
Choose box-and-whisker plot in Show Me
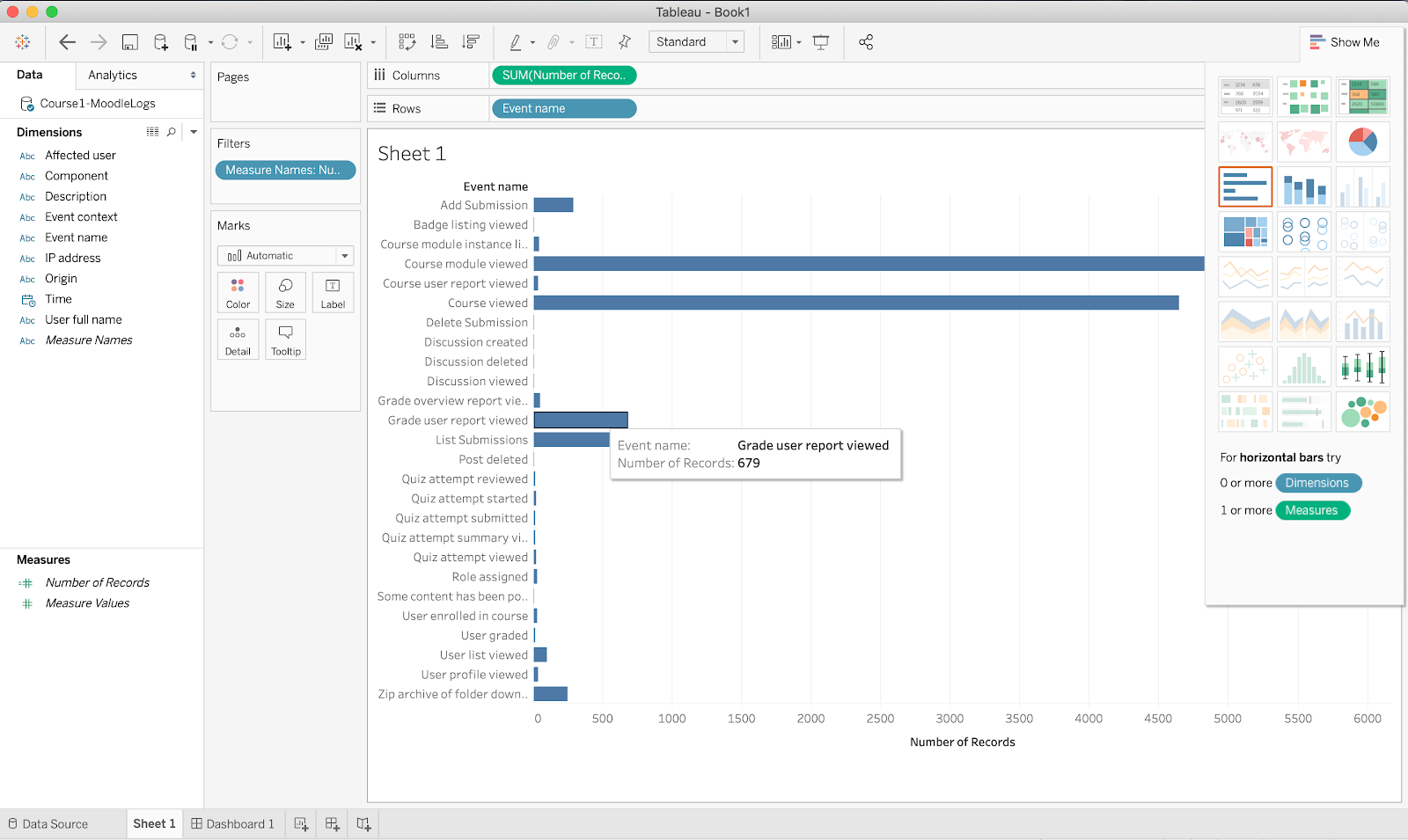pos(1362,366)
